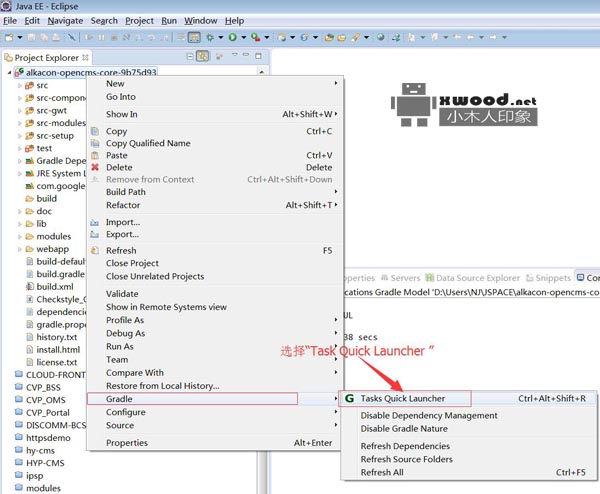The width and height of the screenshot is (600, 494).
Task: Expand the webapp folder in Project Explorer
Action: pyautogui.click(x=19, y=249)
